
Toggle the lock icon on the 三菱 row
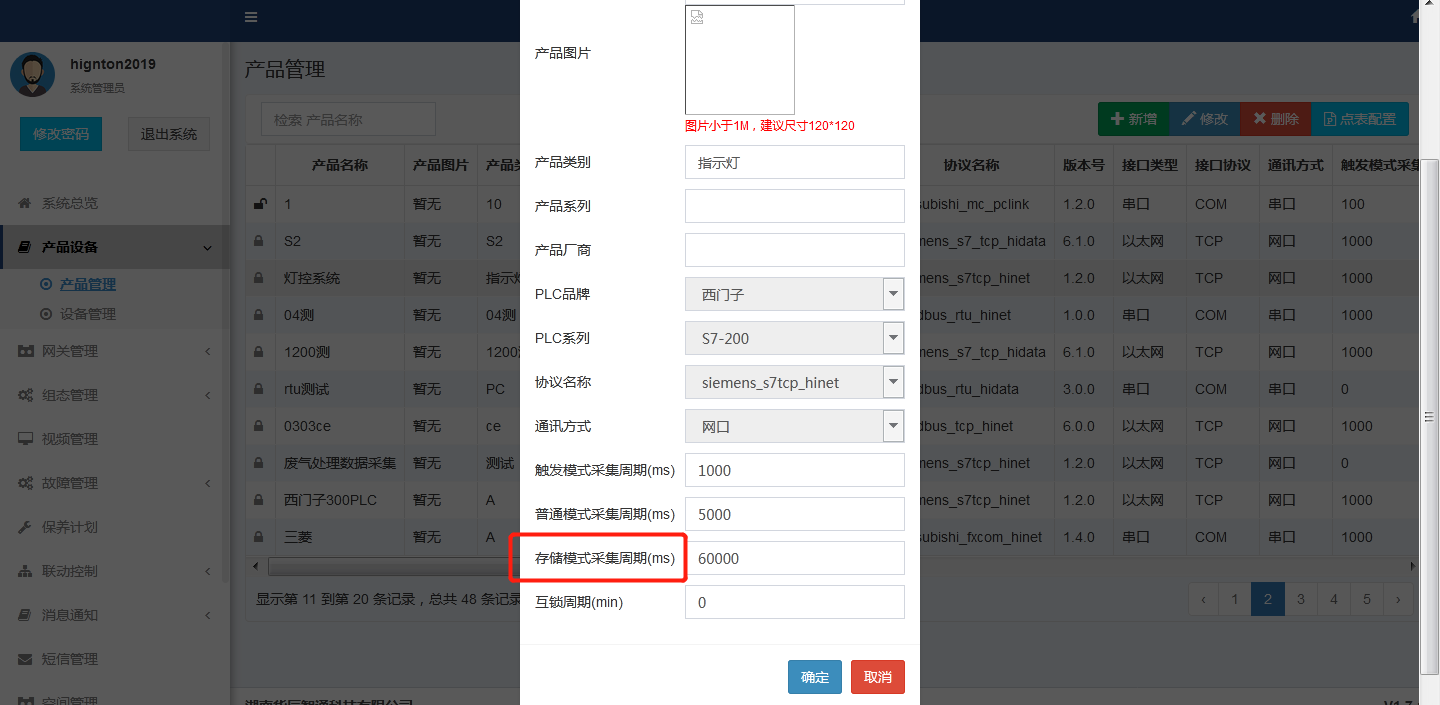click(259, 537)
